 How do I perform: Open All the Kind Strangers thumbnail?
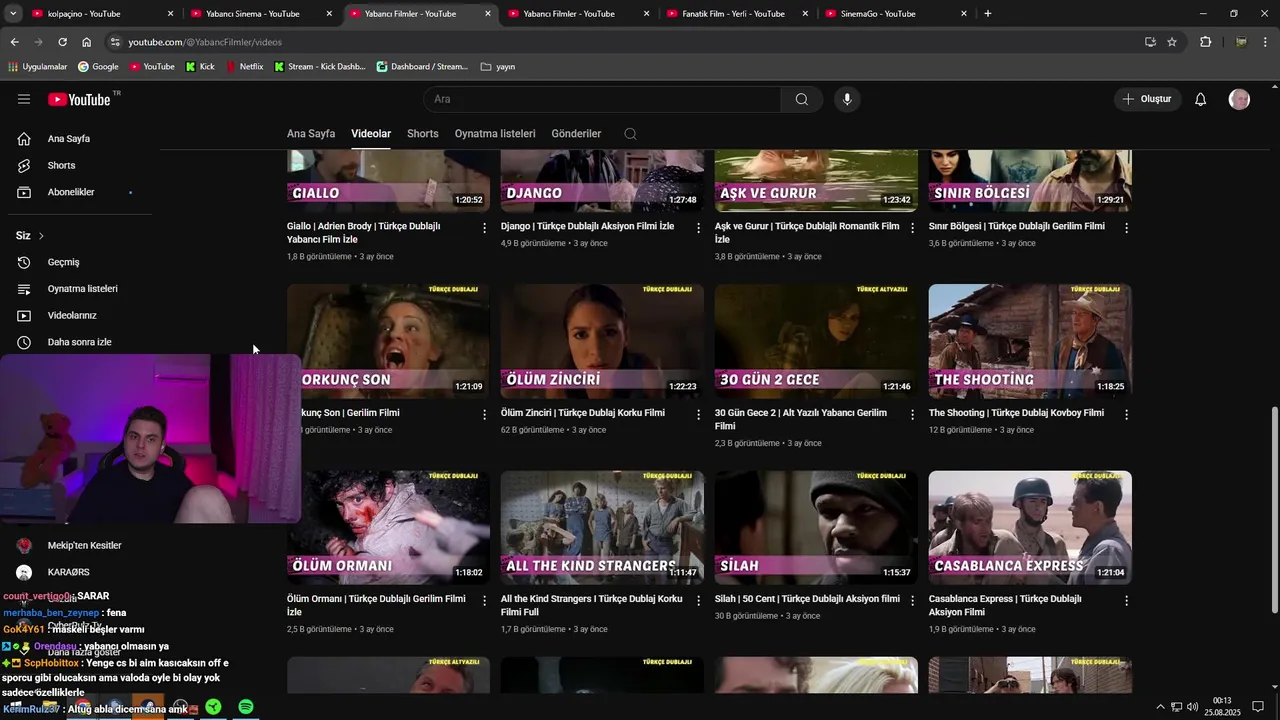pyautogui.click(x=602, y=528)
